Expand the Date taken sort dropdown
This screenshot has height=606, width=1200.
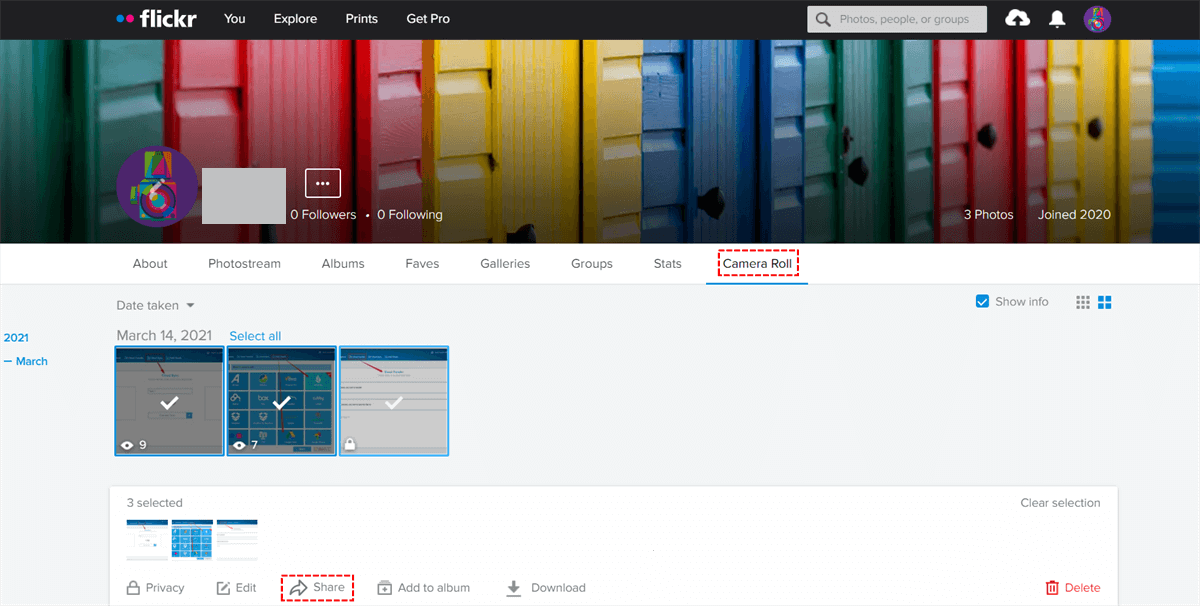tap(155, 306)
